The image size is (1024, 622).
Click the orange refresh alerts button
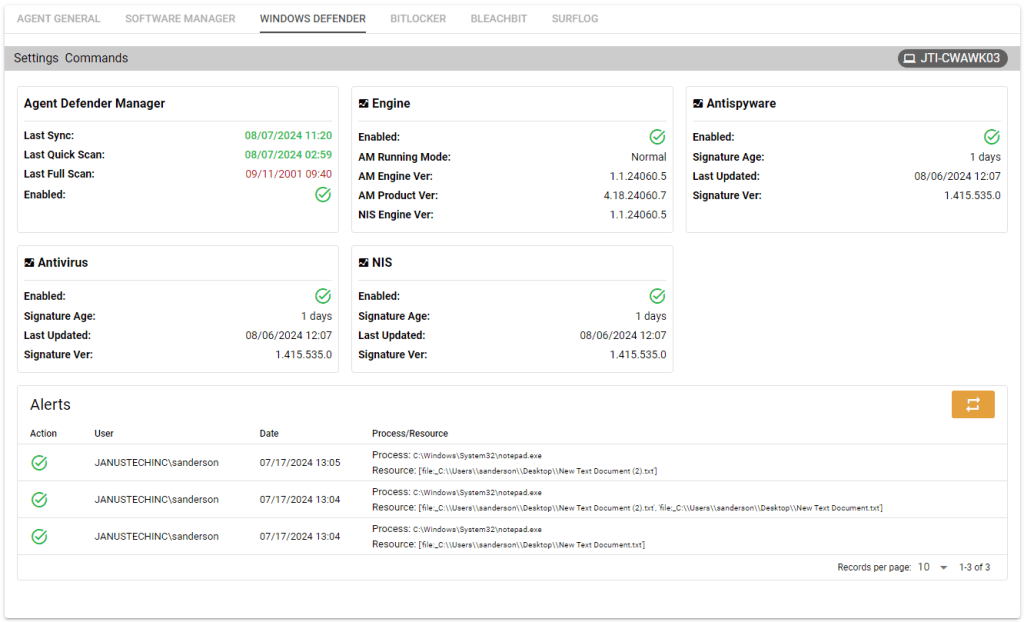tap(972, 404)
